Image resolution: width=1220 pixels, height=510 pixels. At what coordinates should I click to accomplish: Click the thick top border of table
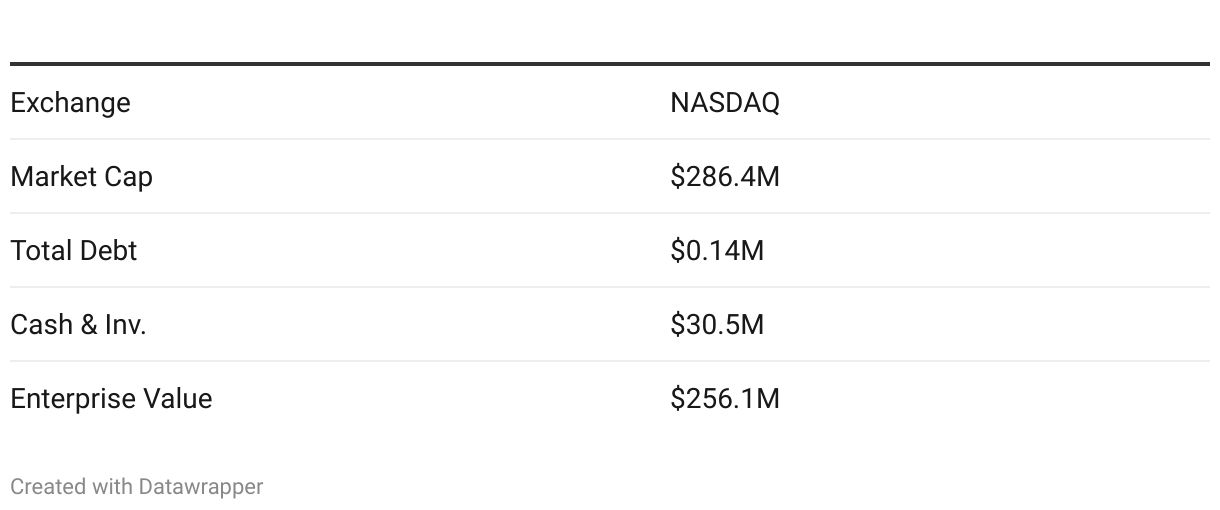(x=610, y=64)
